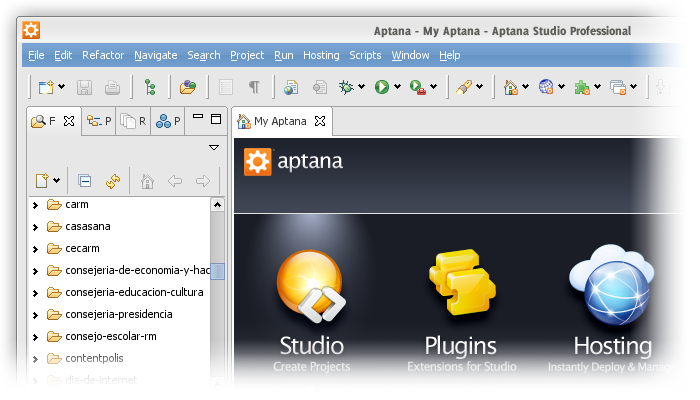The height and width of the screenshot is (400, 700).
Task: Click the file tree scrollbar up arrow
Action: [217, 205]
